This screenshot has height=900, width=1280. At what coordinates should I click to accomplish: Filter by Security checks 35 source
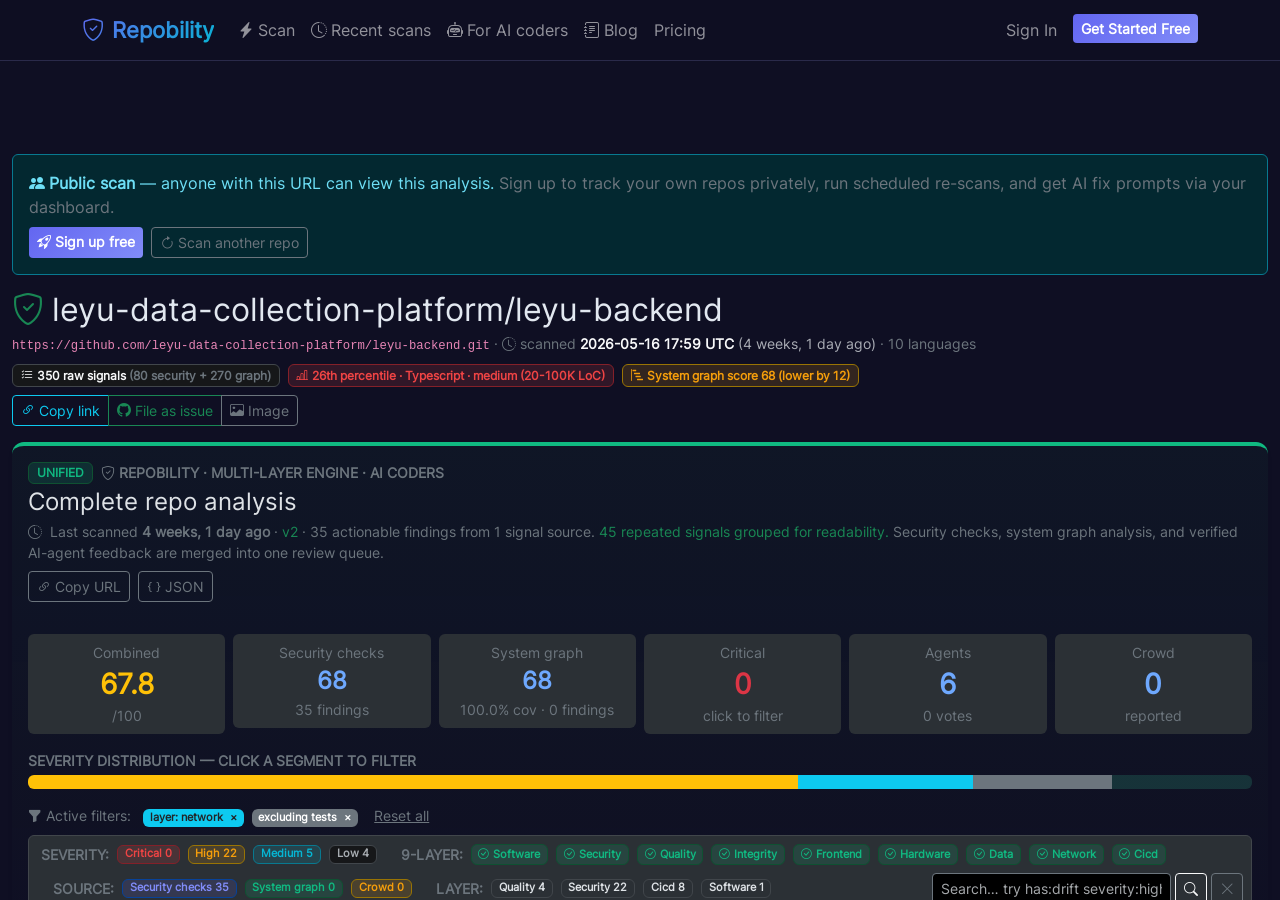[179, 888]
